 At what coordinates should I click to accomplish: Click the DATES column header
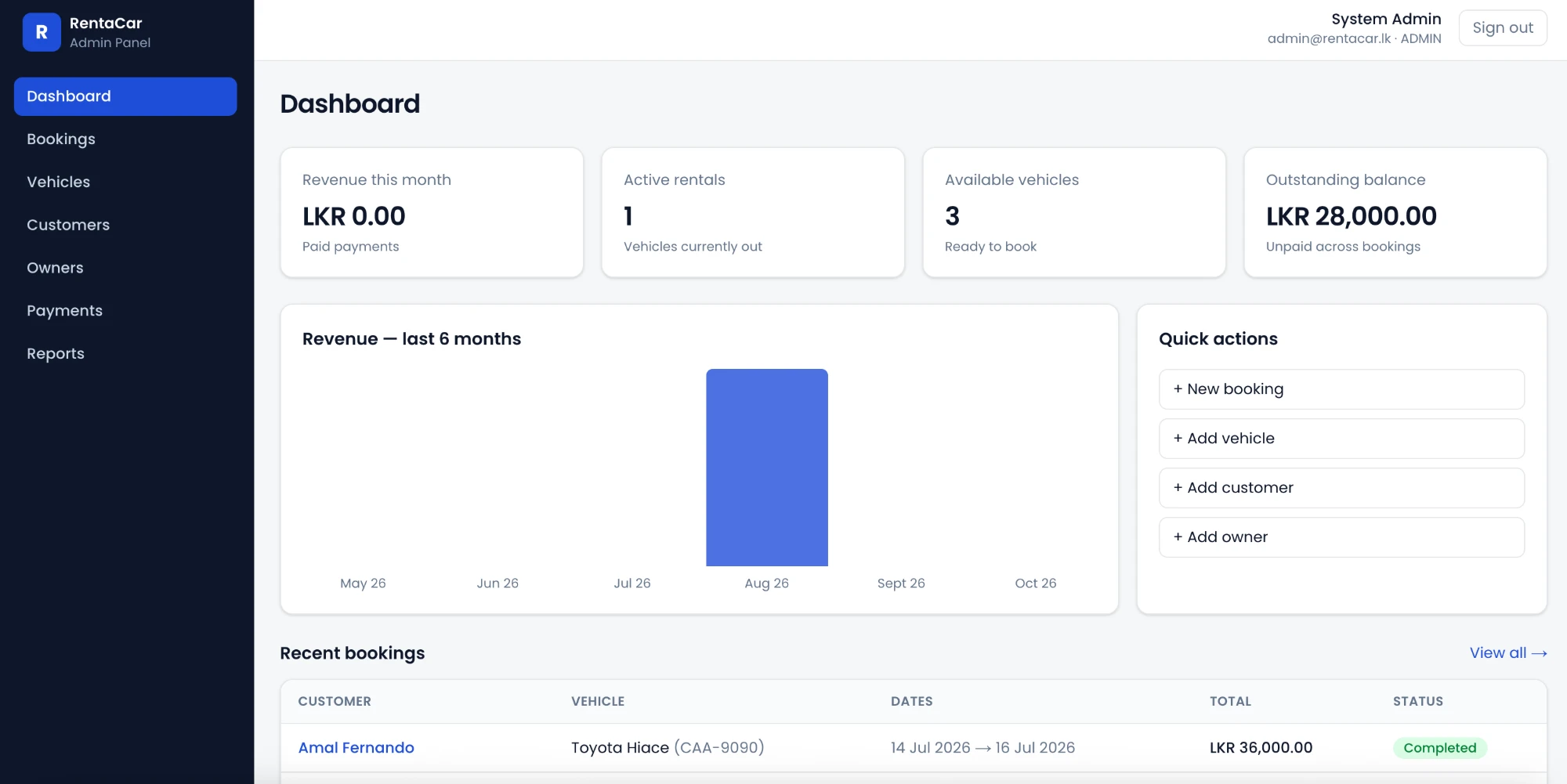click(x=912, y=702)
